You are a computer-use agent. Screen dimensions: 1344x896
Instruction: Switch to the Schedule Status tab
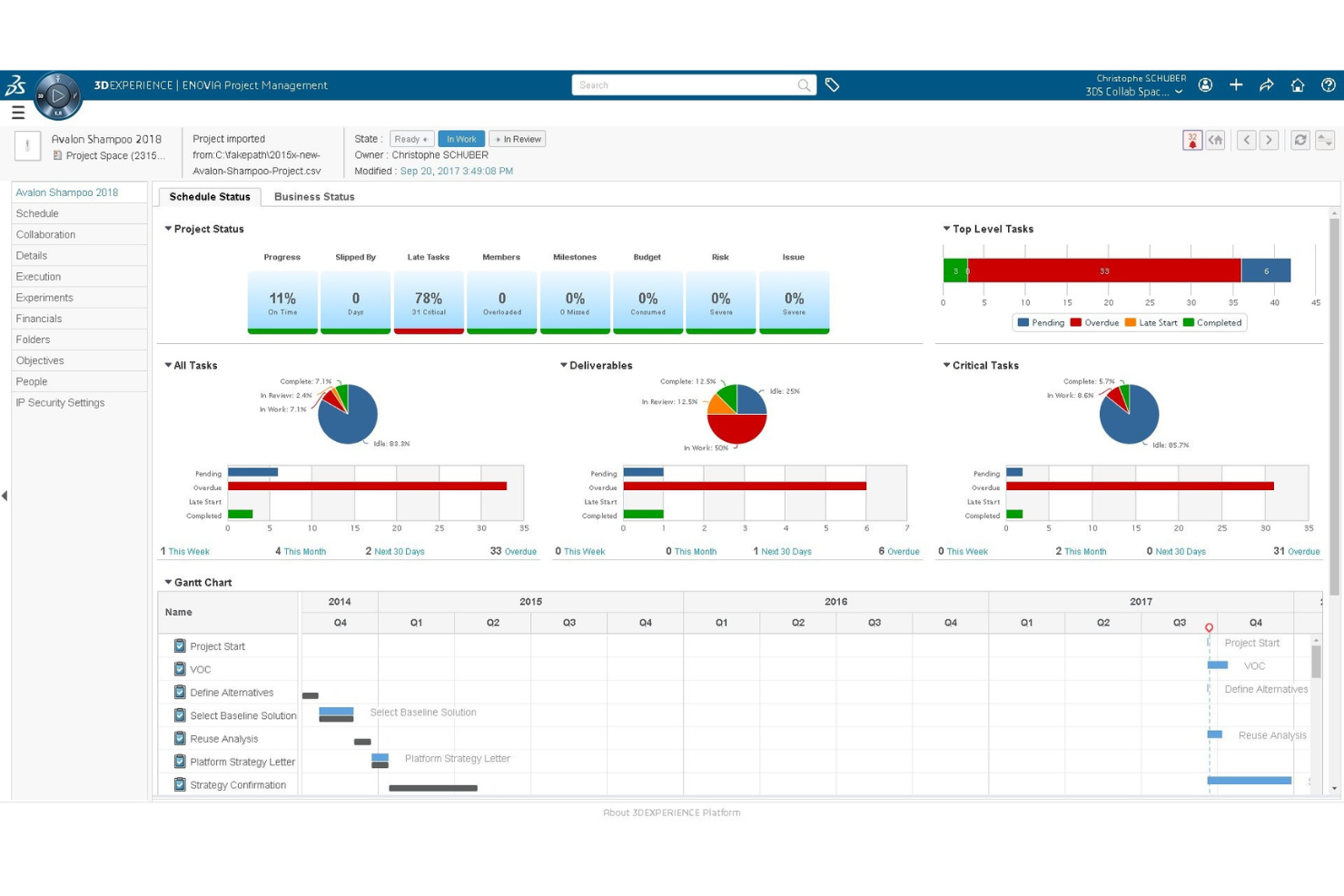[210, 197]
